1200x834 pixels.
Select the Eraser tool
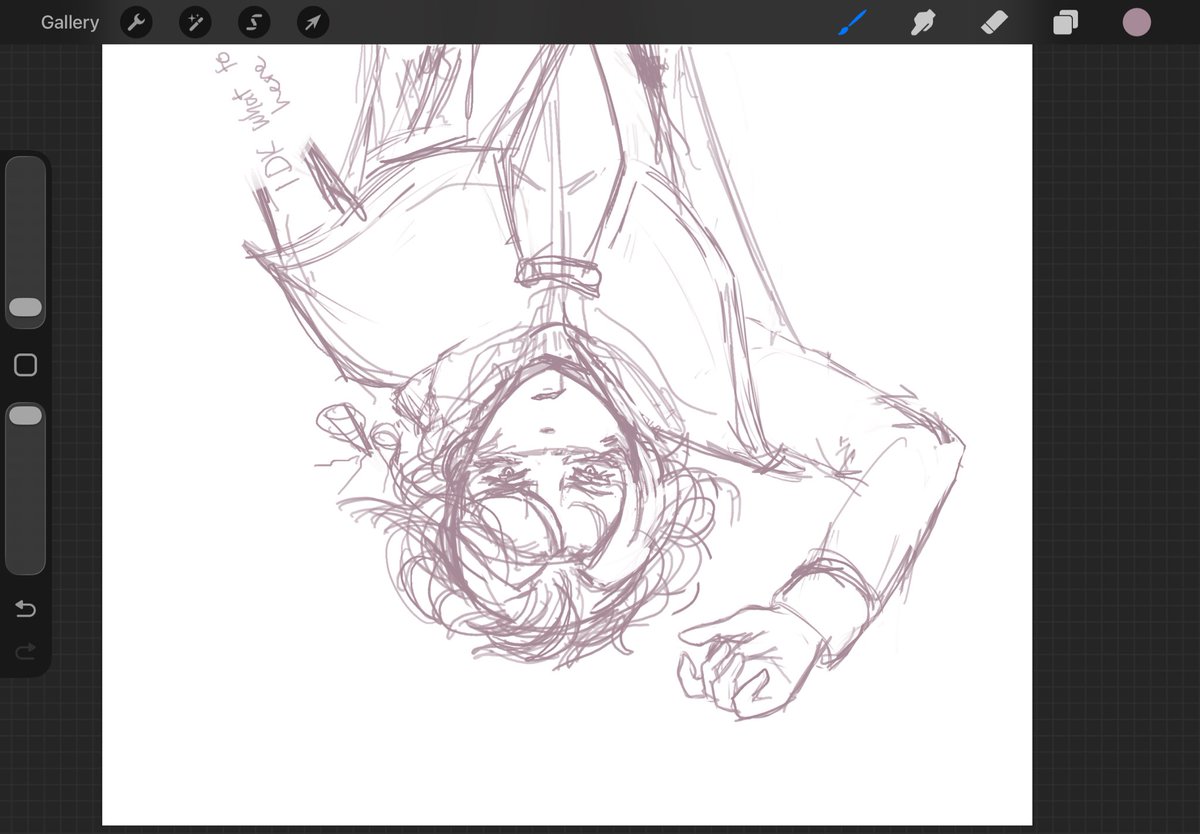(994, 22)
